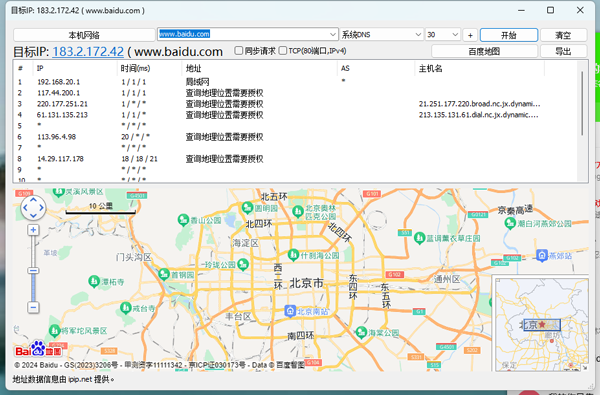Click the 门头沟区 label on map
This screenshot has width=600, height=395.
coord(134,257)
